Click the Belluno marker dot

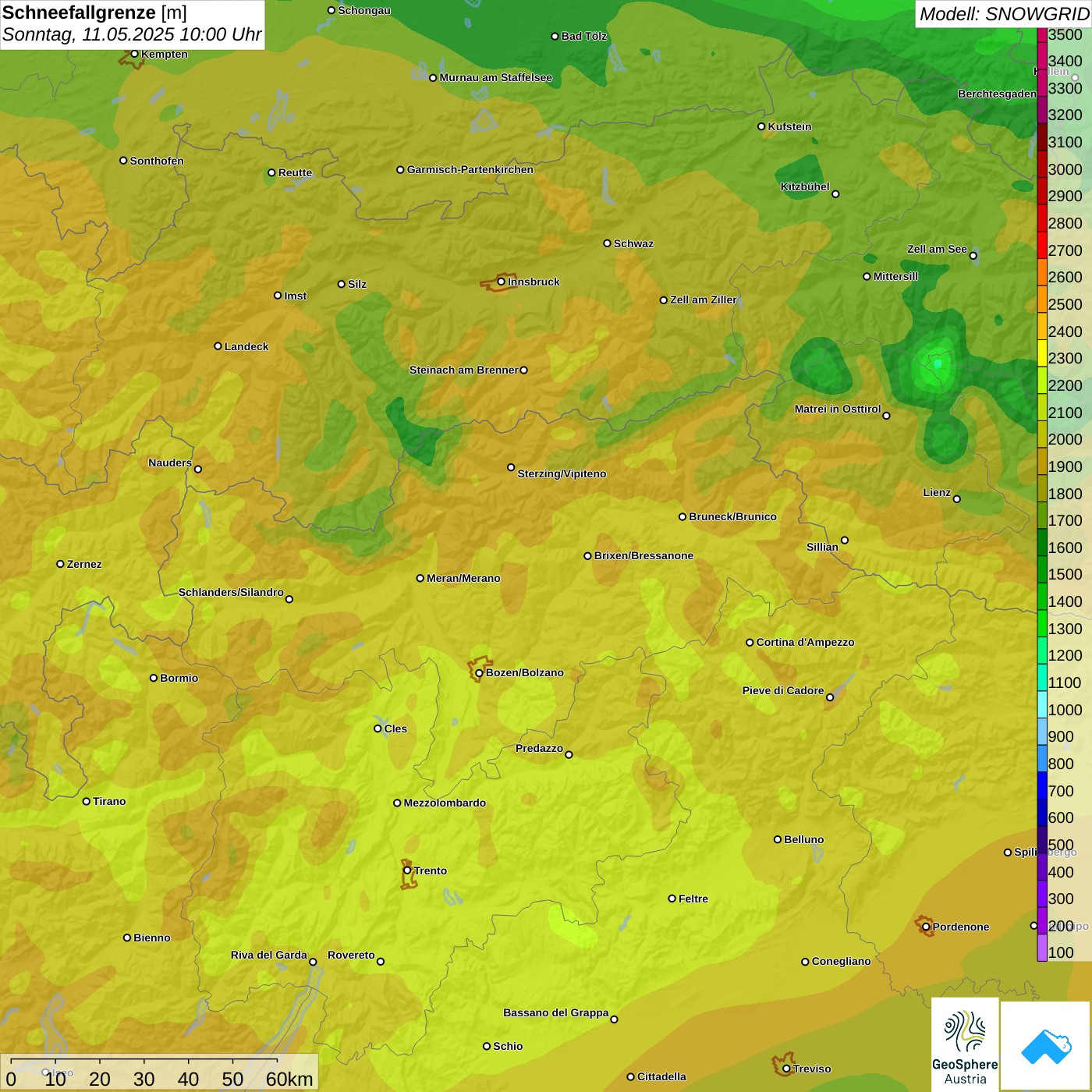(777, 839)
